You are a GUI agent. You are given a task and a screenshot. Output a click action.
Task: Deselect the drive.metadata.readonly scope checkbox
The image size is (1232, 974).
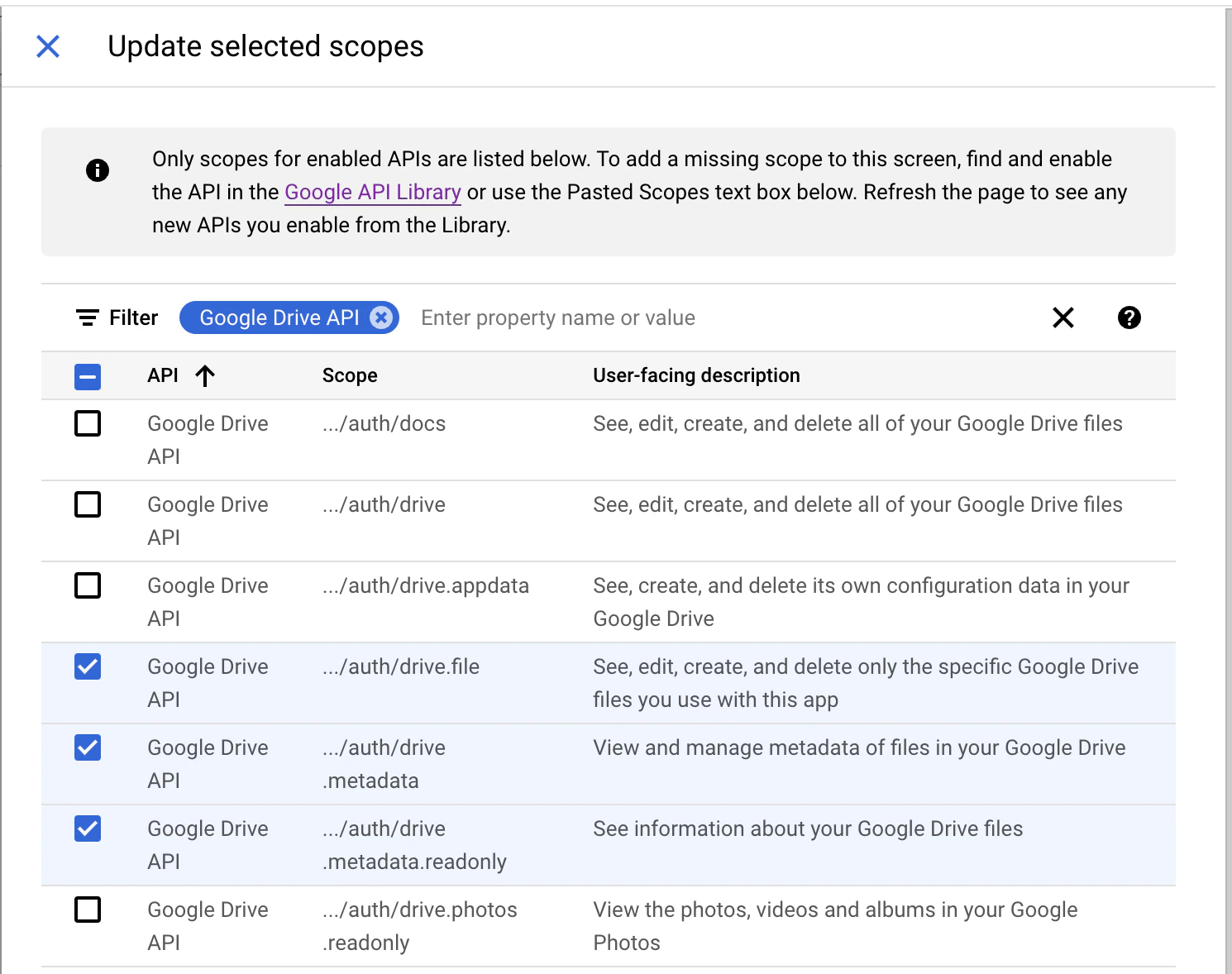[88, 828]
